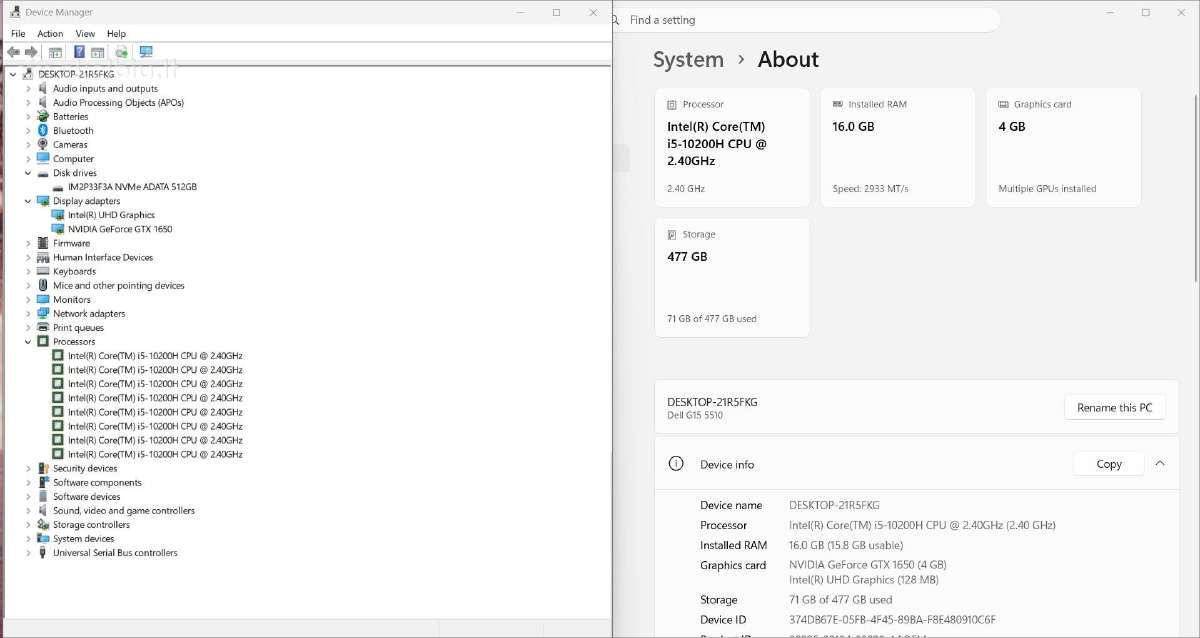
Task: Select the Universal Serial Bus controllers icon
Action: (43, 552)
